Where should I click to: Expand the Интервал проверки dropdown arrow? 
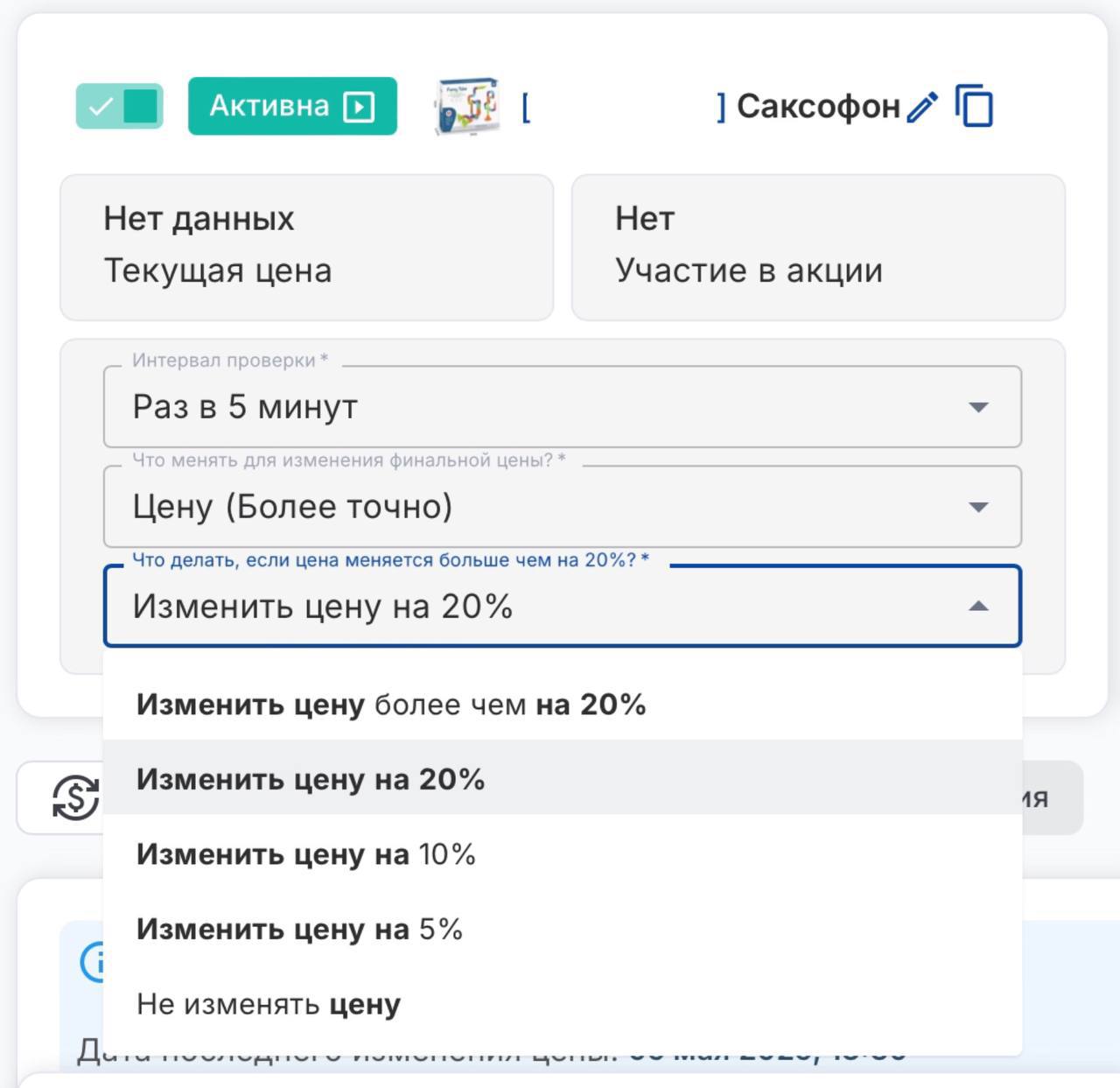[x=978, y=407]
